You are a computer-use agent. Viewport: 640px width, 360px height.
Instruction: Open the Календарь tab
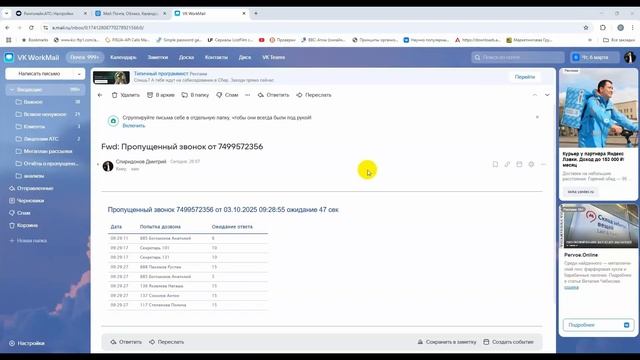point(123,58)
